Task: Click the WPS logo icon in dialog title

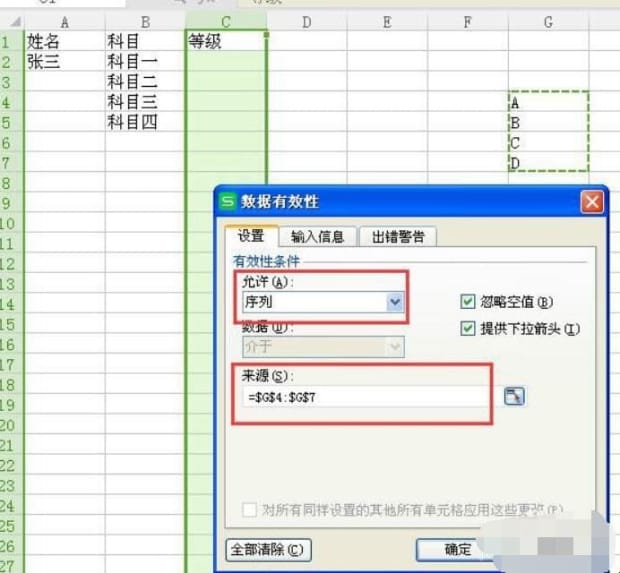Action: (x=229, y=201)
